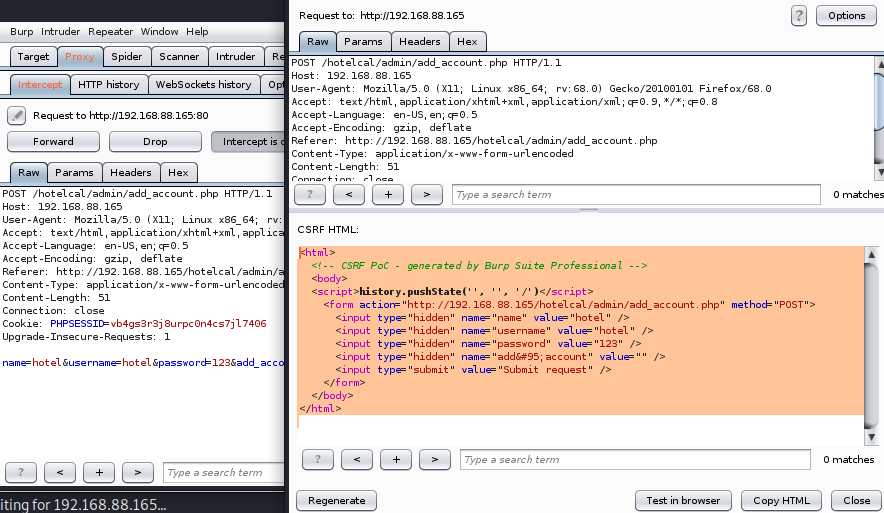Open the Help menu
Screen dimensions: 884x513
pos(197,32)
